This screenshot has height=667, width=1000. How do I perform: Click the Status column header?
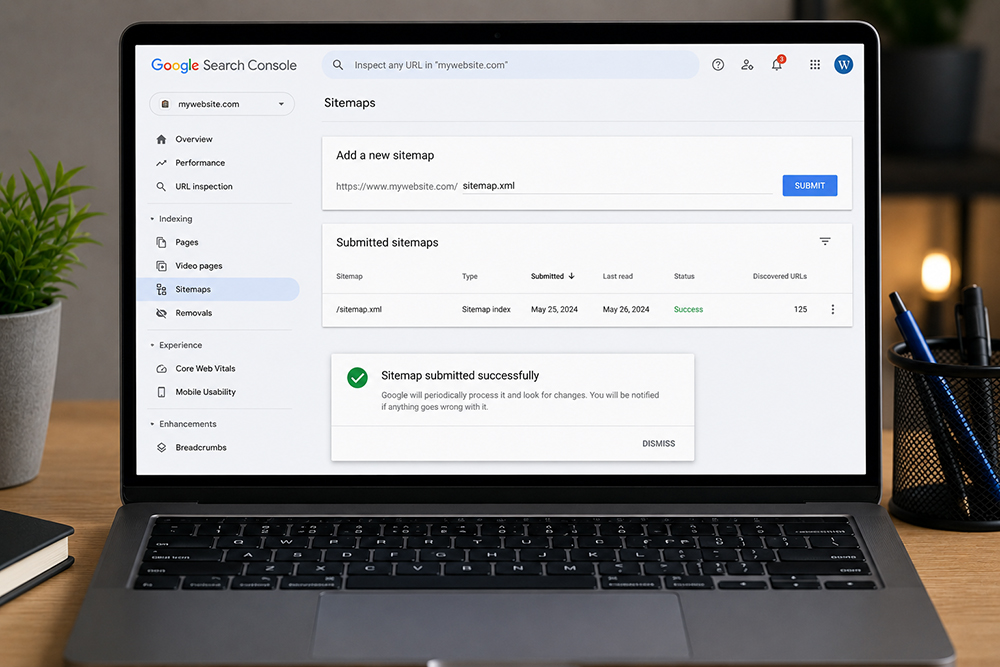[x=684, y=276]
